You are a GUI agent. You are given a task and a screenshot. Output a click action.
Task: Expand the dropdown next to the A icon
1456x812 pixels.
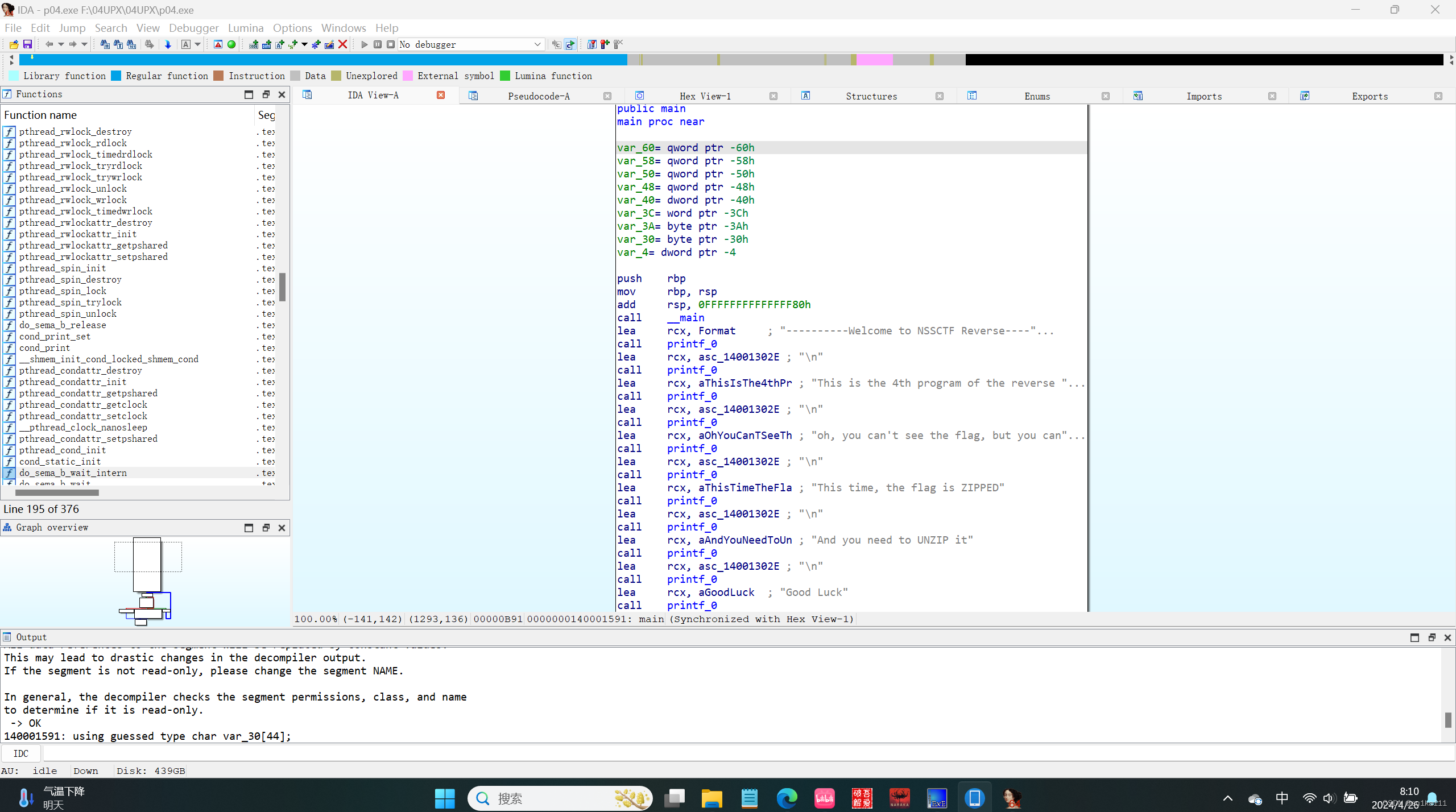(197, 44)
